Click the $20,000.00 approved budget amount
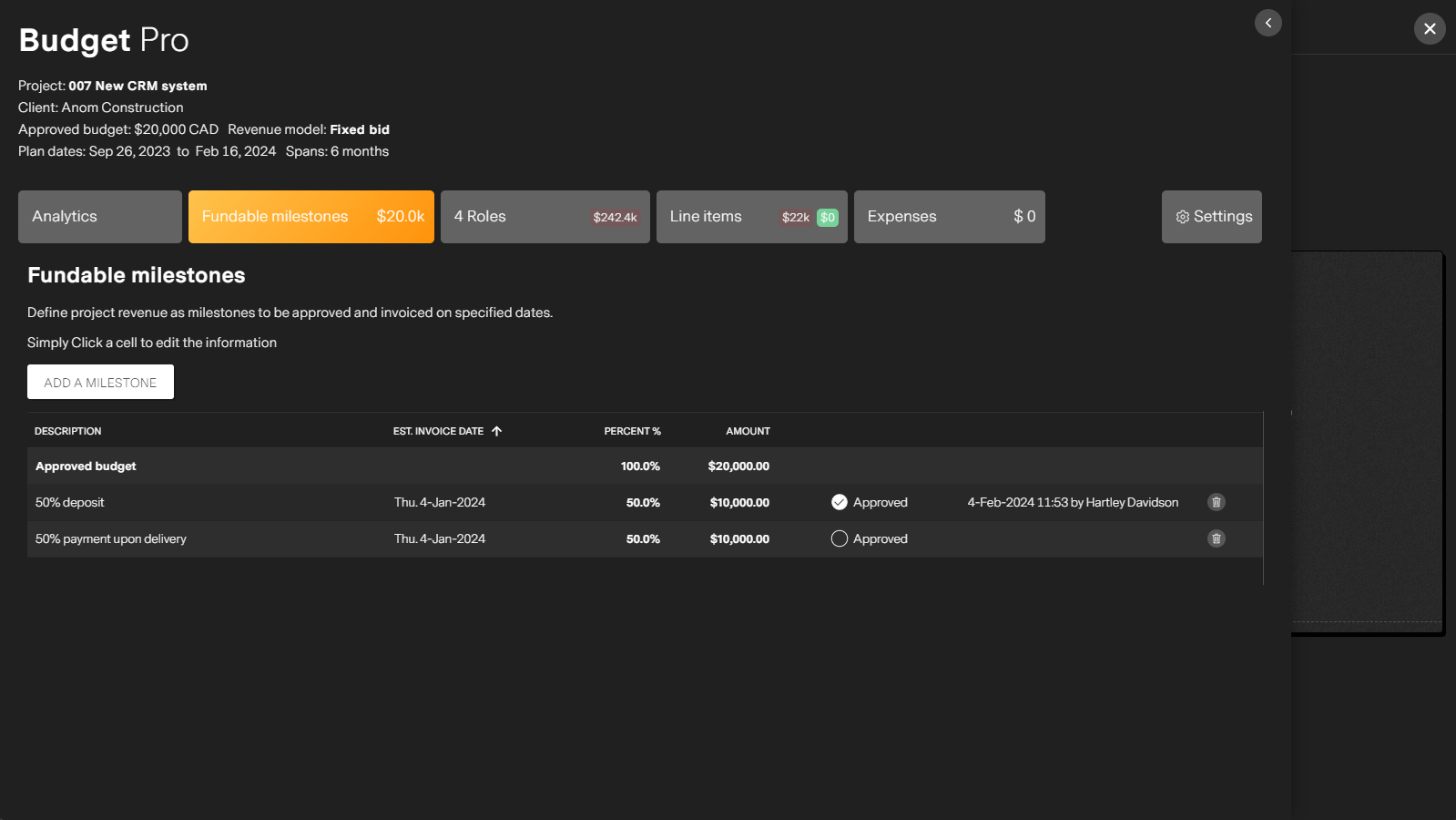The width and height of the screenshot is (1456, 820). 738,466
